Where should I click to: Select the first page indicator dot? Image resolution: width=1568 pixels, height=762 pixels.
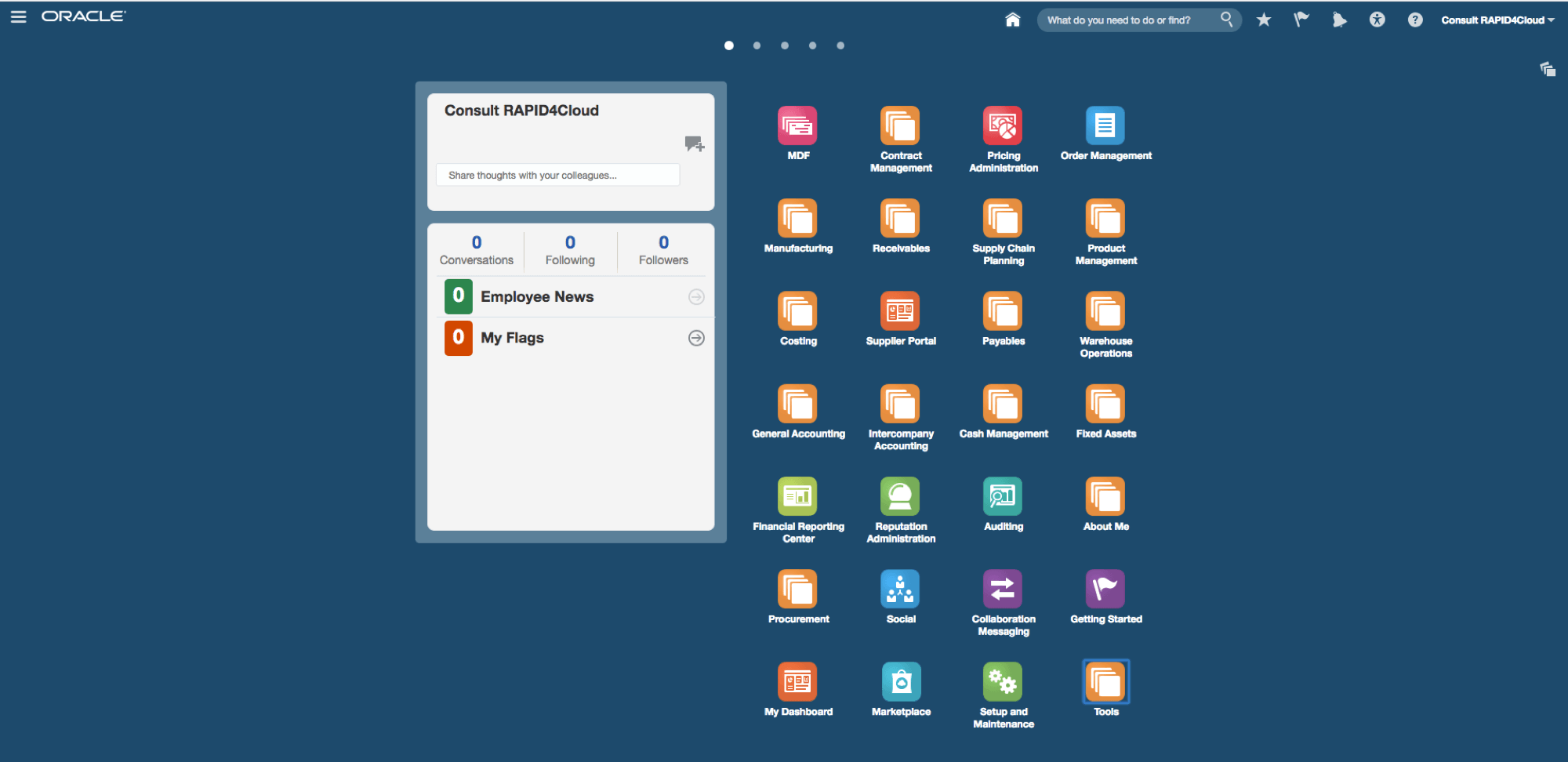729,45
